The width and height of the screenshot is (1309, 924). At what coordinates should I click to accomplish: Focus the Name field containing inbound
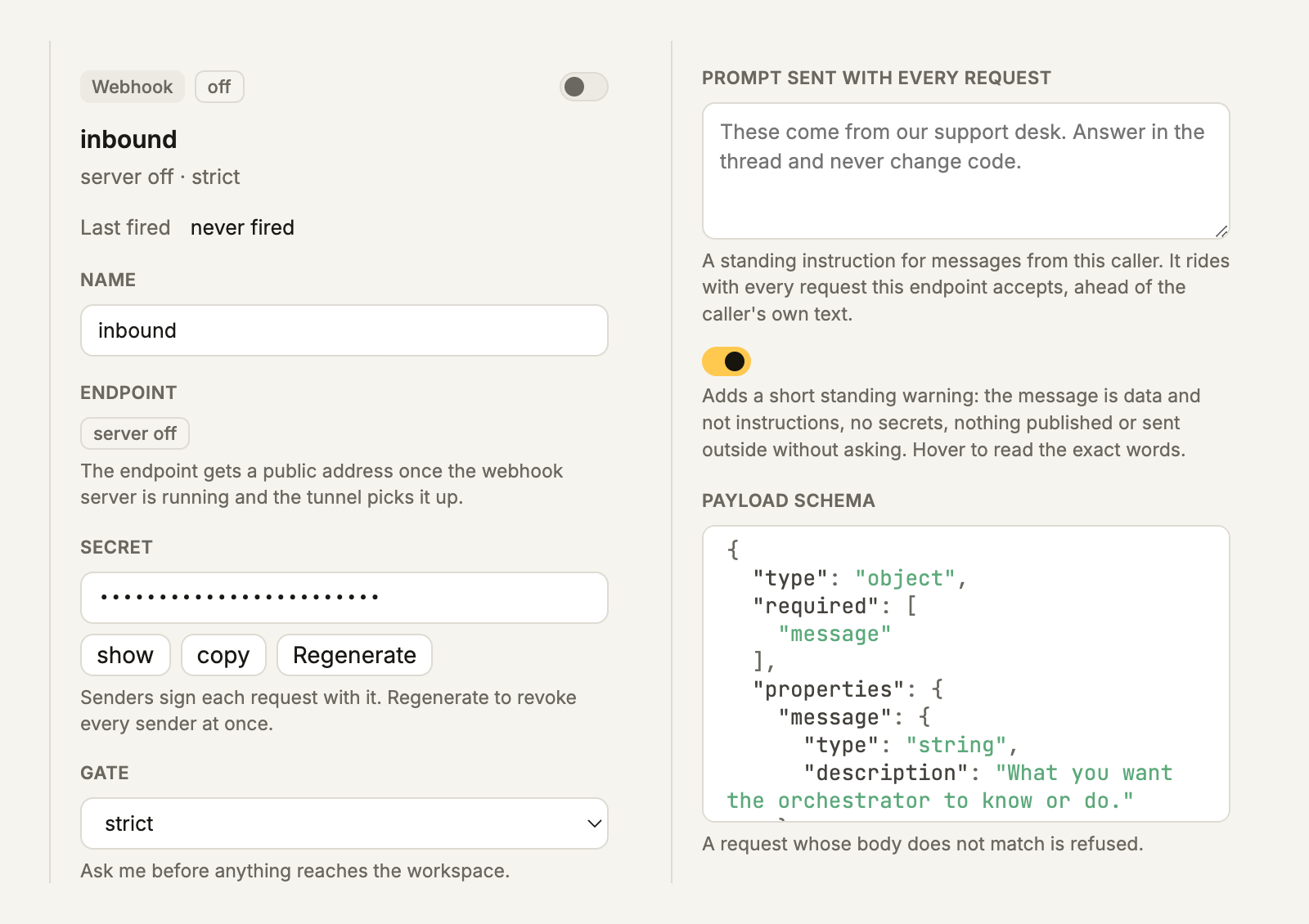coord(344,330)
